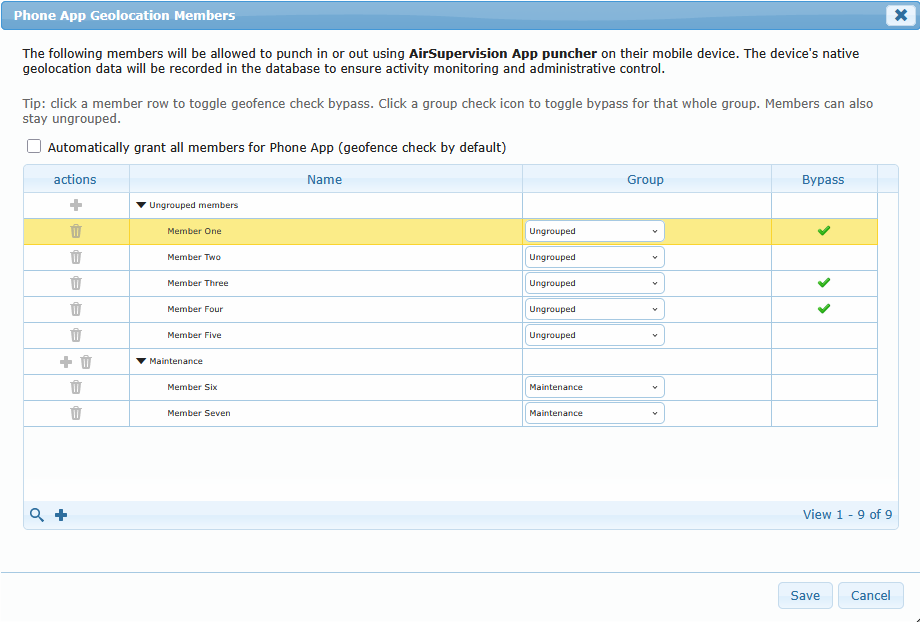Viewport: 920px width, 622px height.
Task: Sort by the Name column header
Action: 325,180
